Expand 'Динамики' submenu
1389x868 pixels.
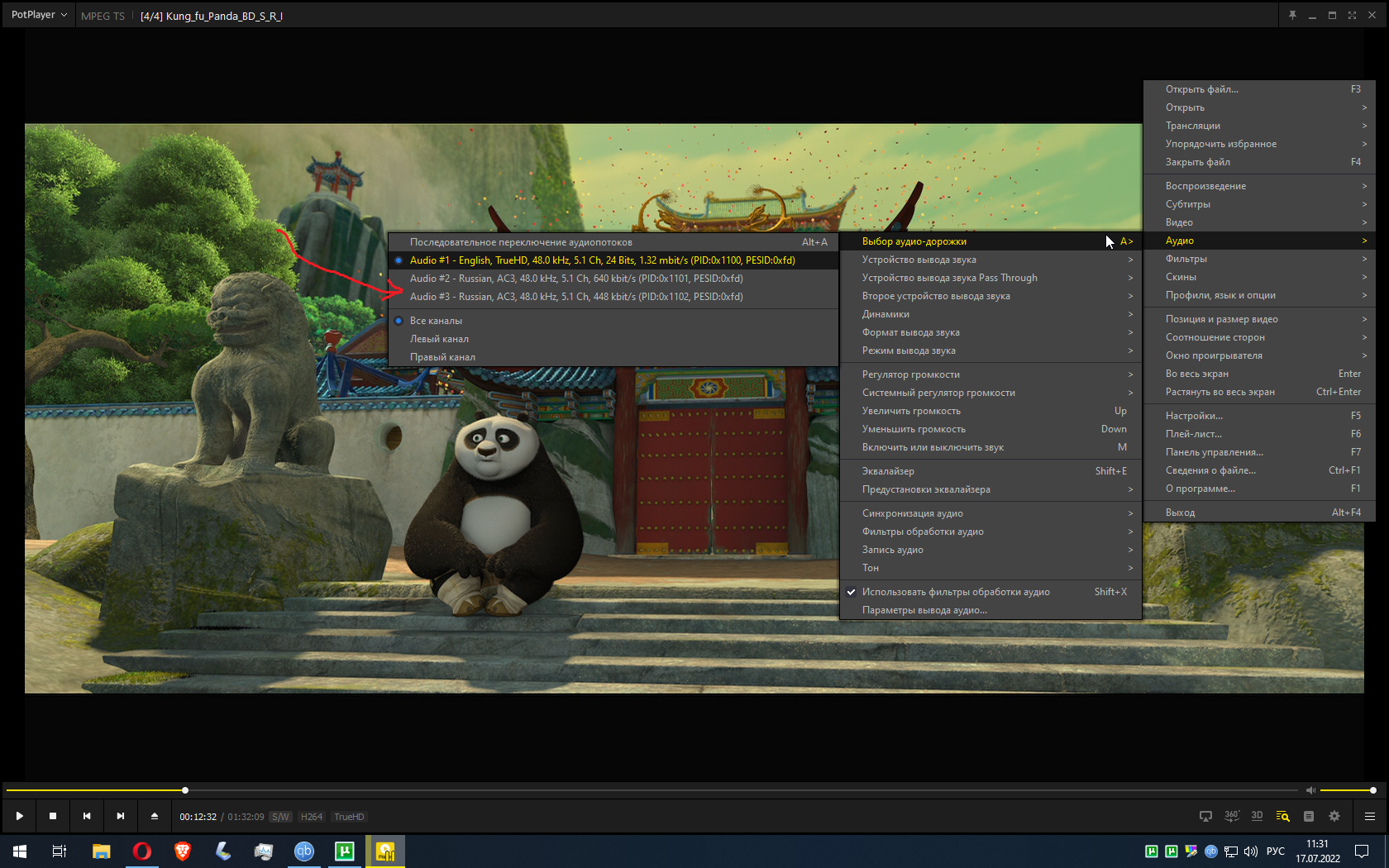(990, 314)
